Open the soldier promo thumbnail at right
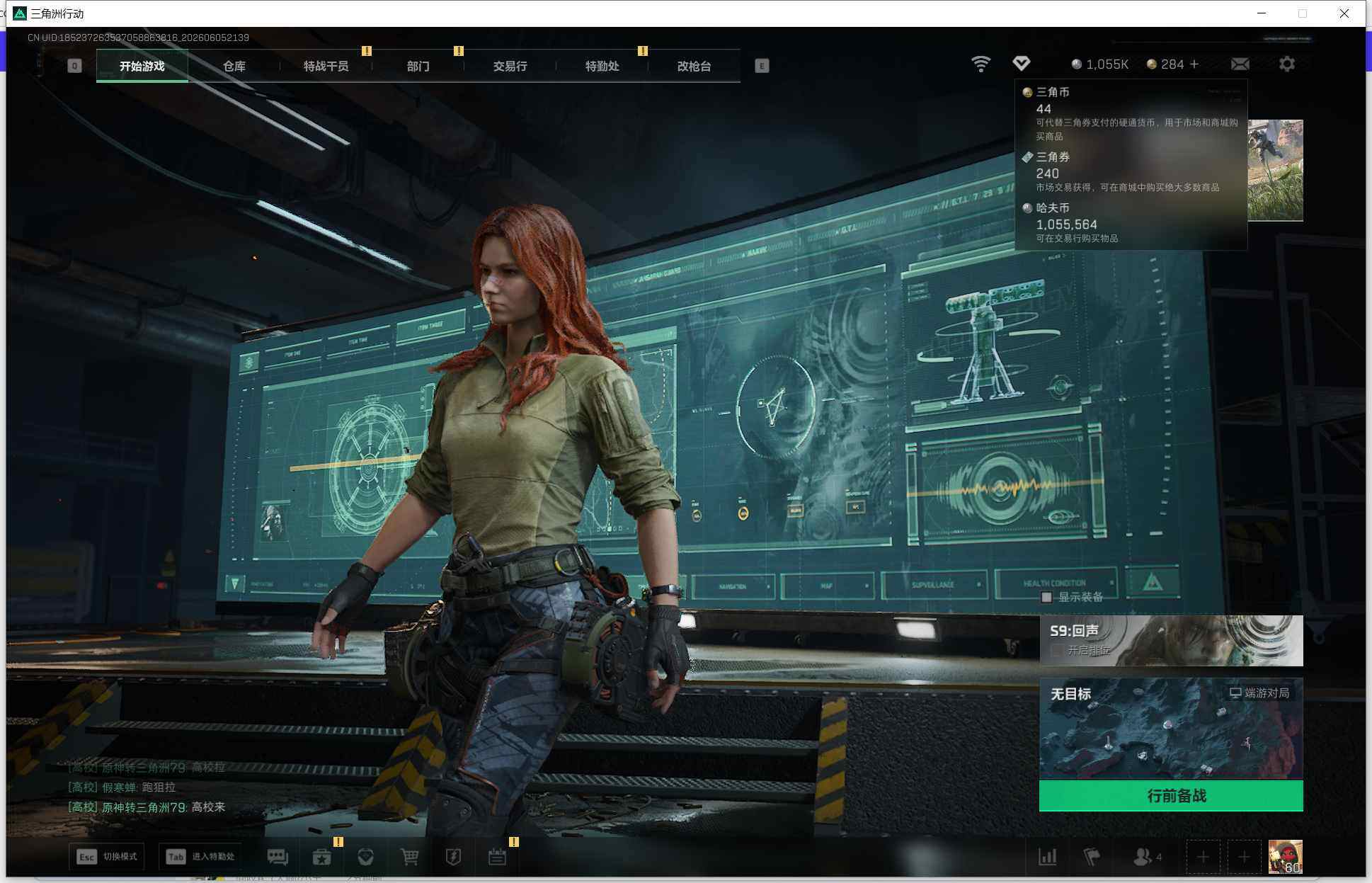Viewport: 1372px width, 883px height. [x=1275, y=170]
